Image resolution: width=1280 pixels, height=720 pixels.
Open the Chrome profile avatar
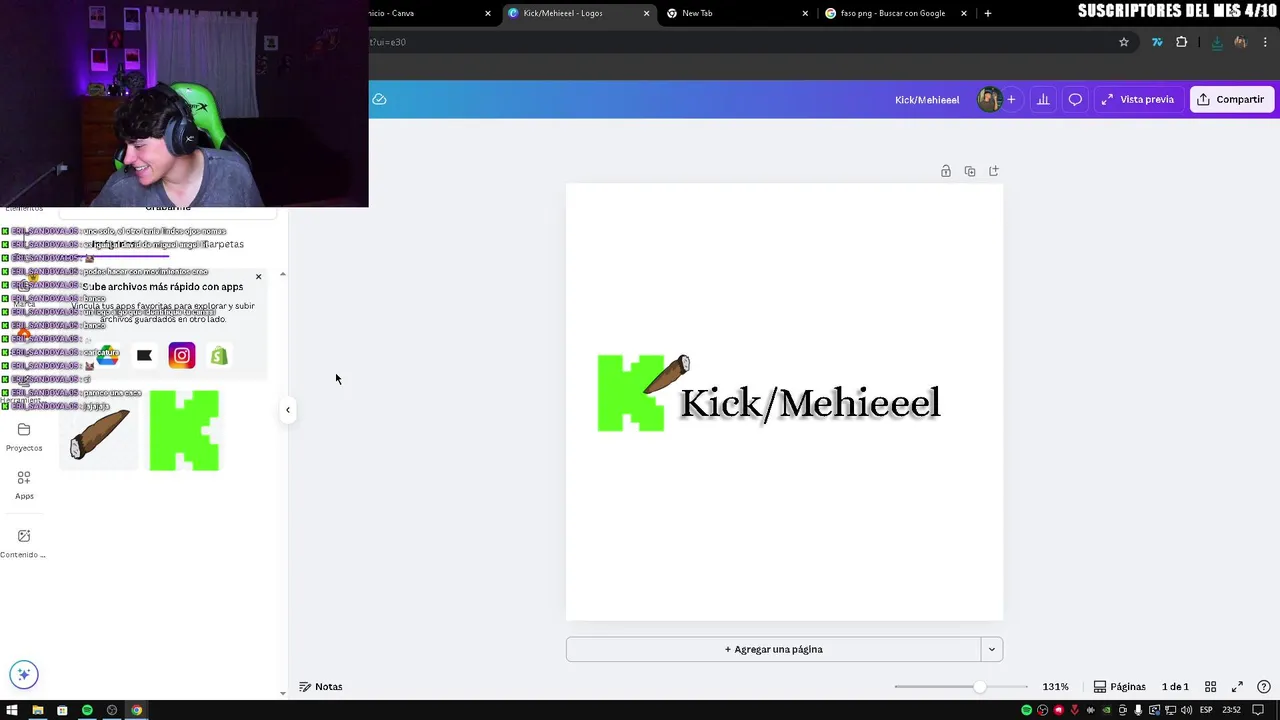pos(1241,42)
